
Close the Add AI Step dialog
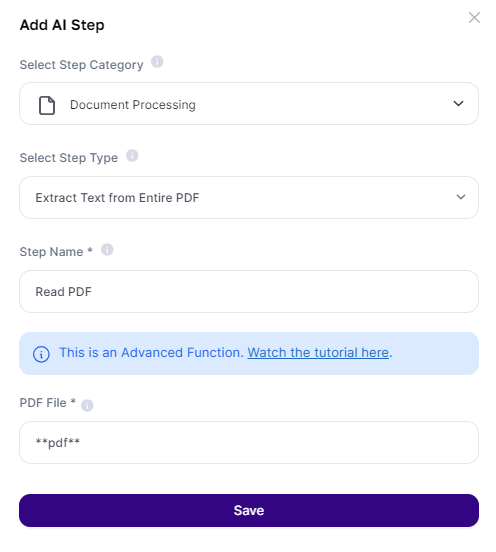point(474,17)
